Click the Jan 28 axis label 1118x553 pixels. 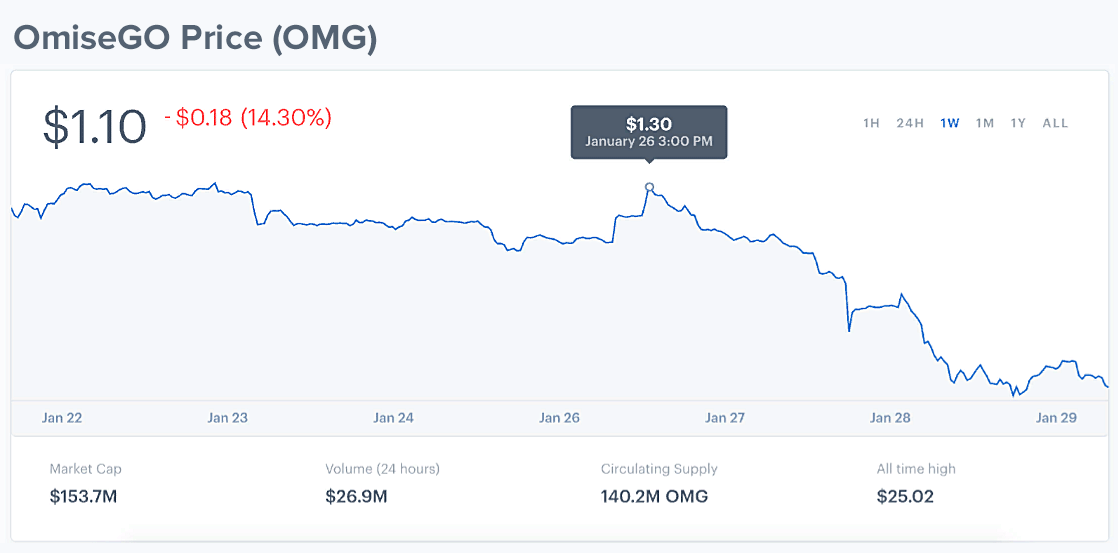click(890, 418)
